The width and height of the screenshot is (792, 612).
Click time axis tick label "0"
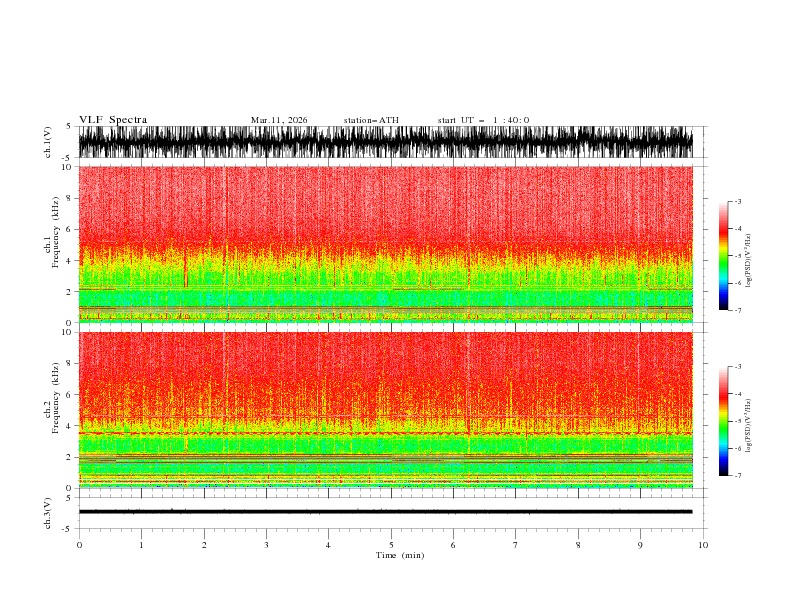[x=79, y=545]
